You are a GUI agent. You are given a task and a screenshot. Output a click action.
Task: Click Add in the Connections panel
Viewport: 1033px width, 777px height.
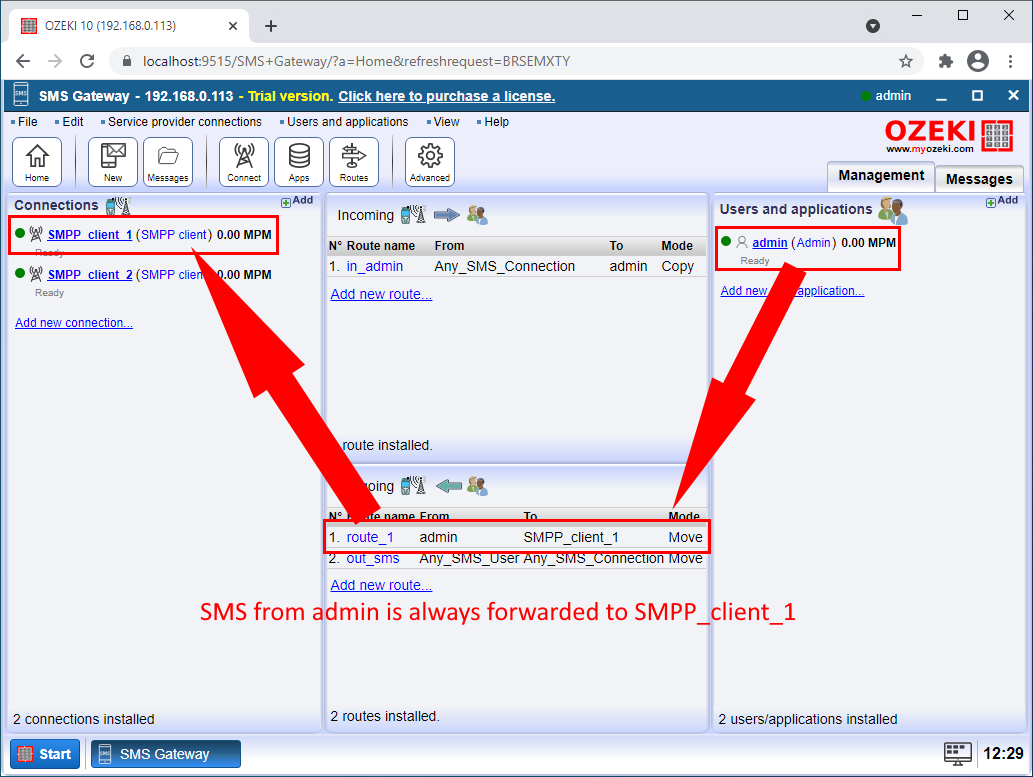tap(297, 200)
